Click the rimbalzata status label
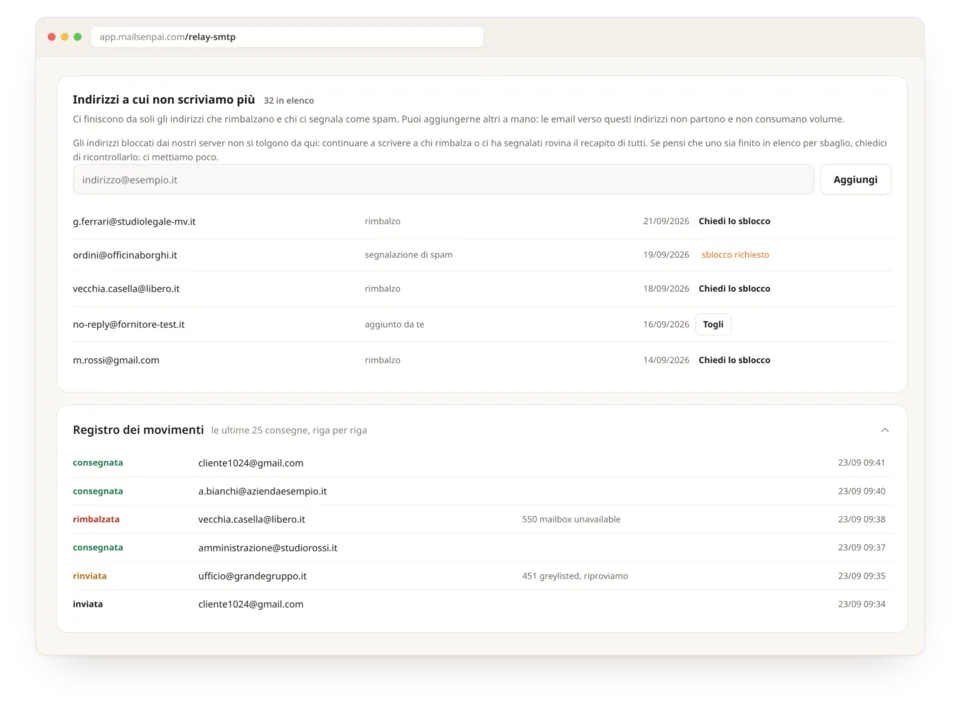Image resolution: width=960 pixels, height=710 pixels. 96,519
